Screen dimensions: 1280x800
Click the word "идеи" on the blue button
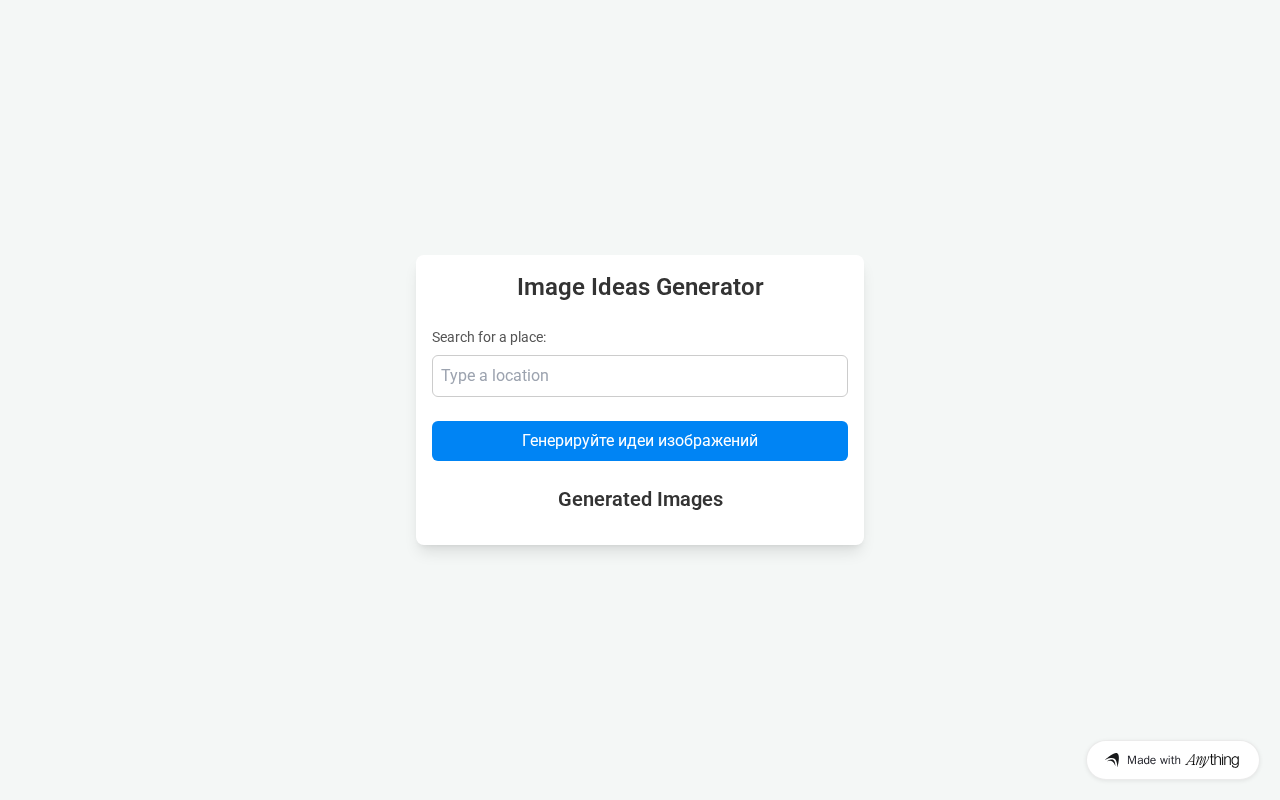(x=636, y=441)
